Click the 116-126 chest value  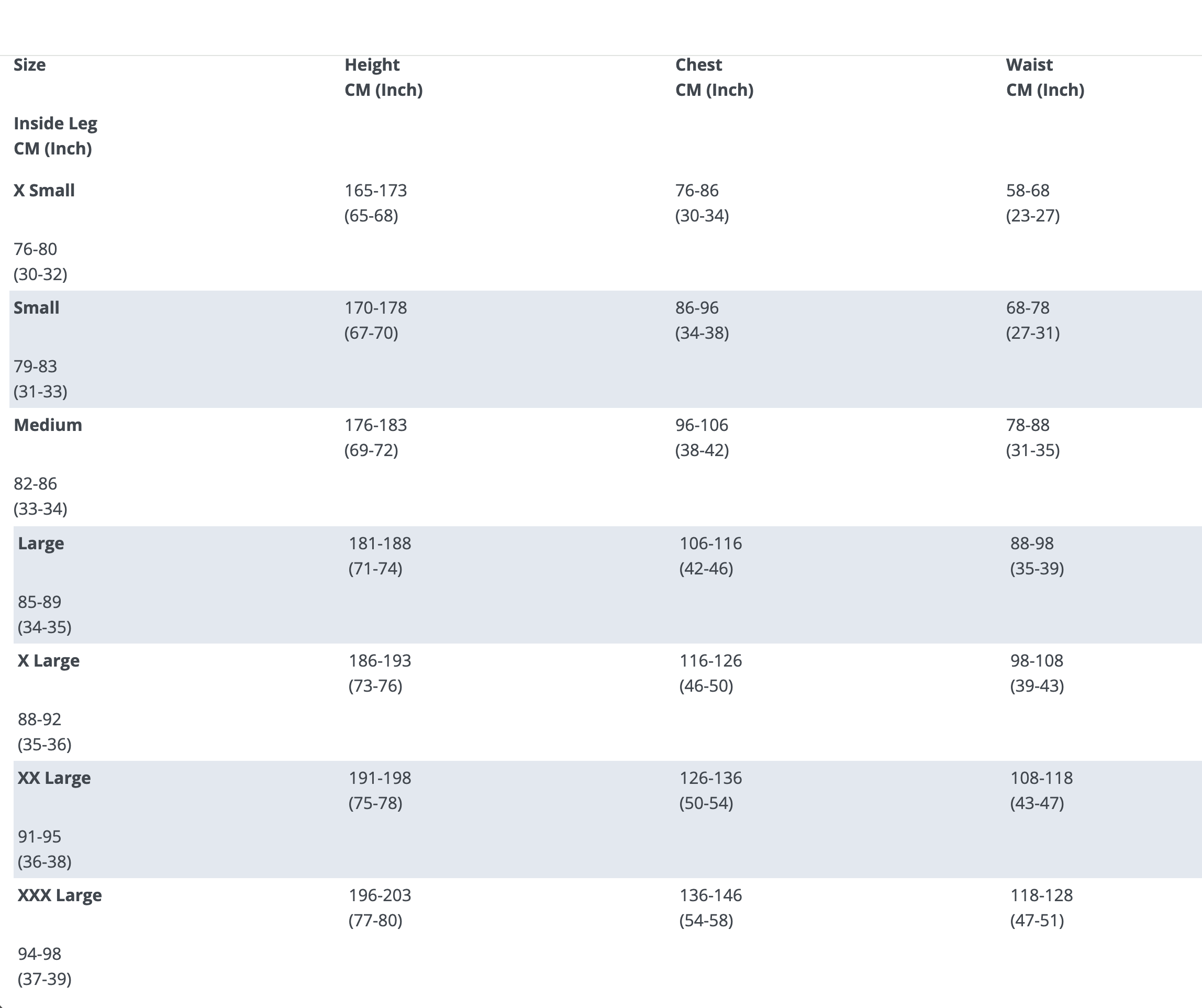coord(710,660)
